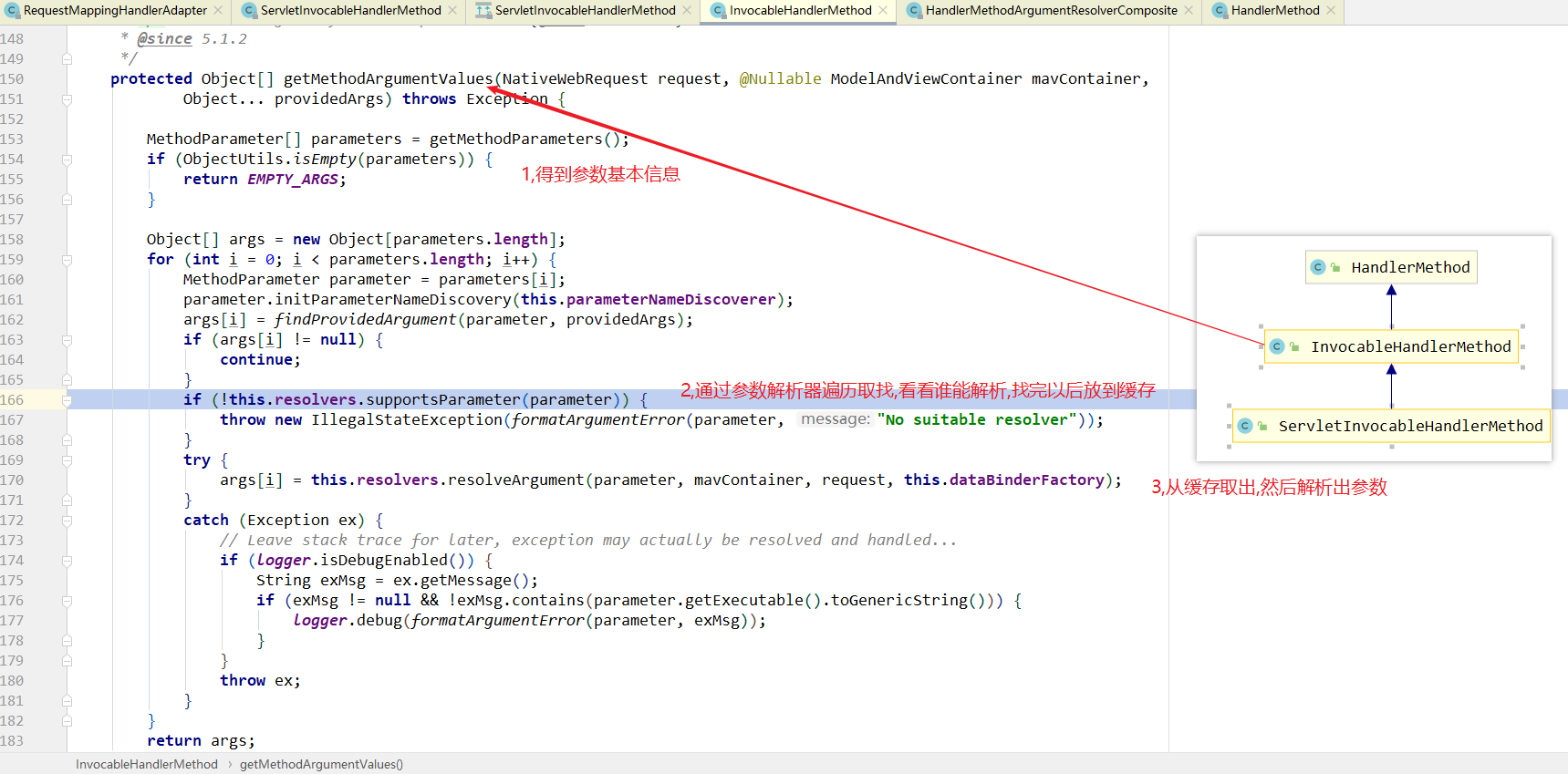Select HandlerMethod node in class diagram

(x=1391, y=267)
